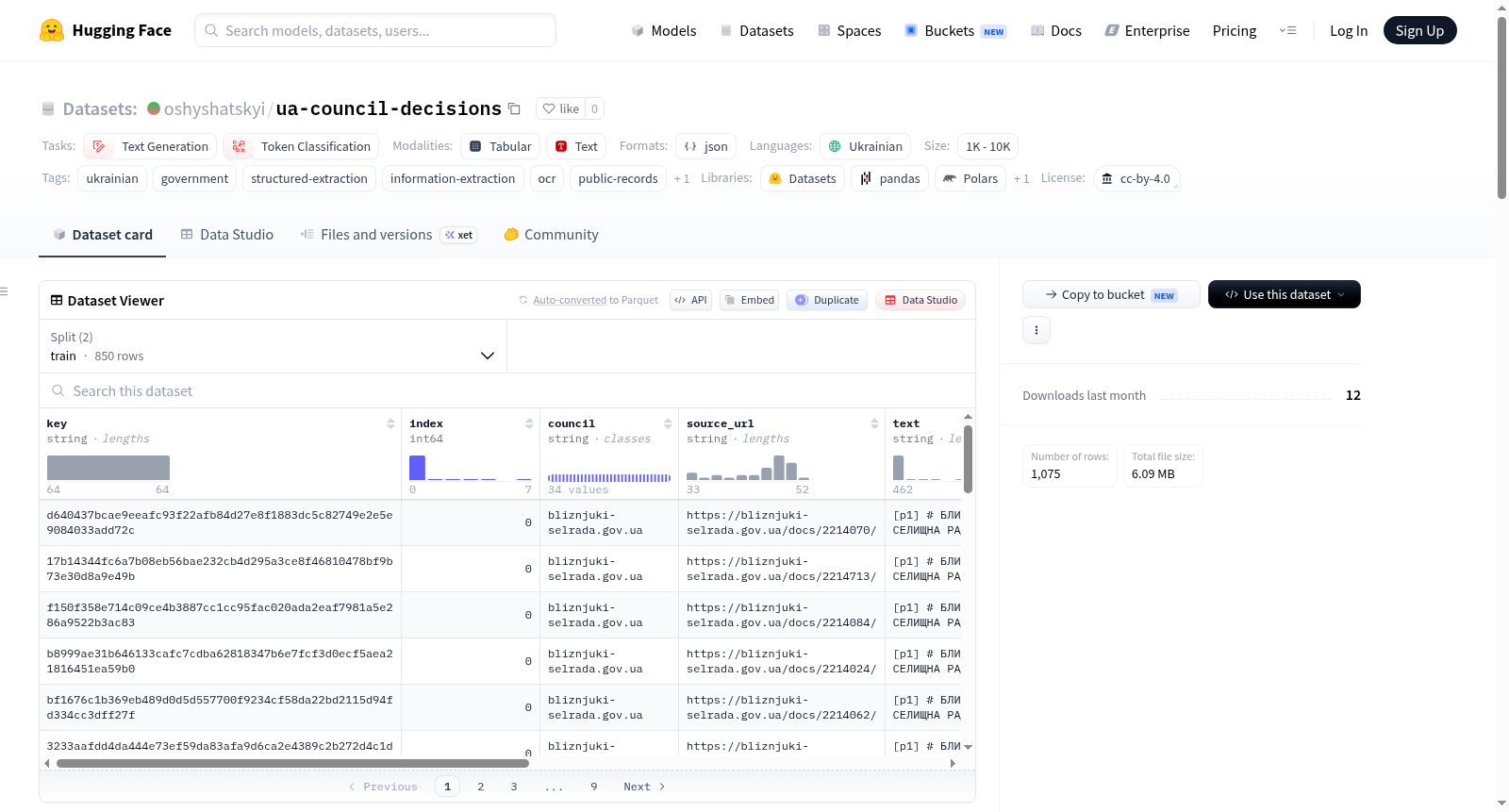The height and width of the screenshot is (812, 1509).
Task: Sort by the index column
Action: pyautogui.click(x=529, y=423)
